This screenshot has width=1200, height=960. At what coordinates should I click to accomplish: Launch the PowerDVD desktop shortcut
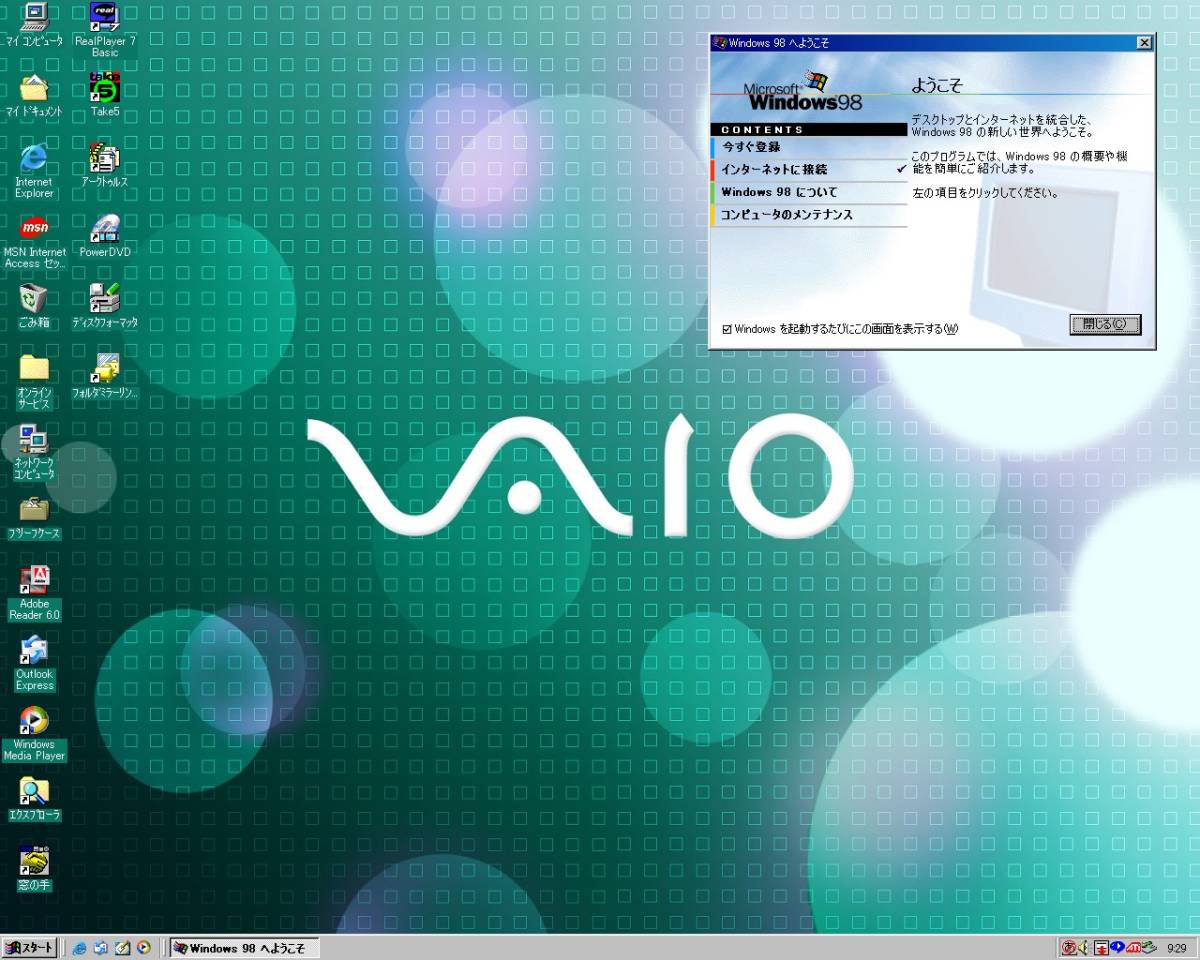pyautogui.click(x=105, y=236)
